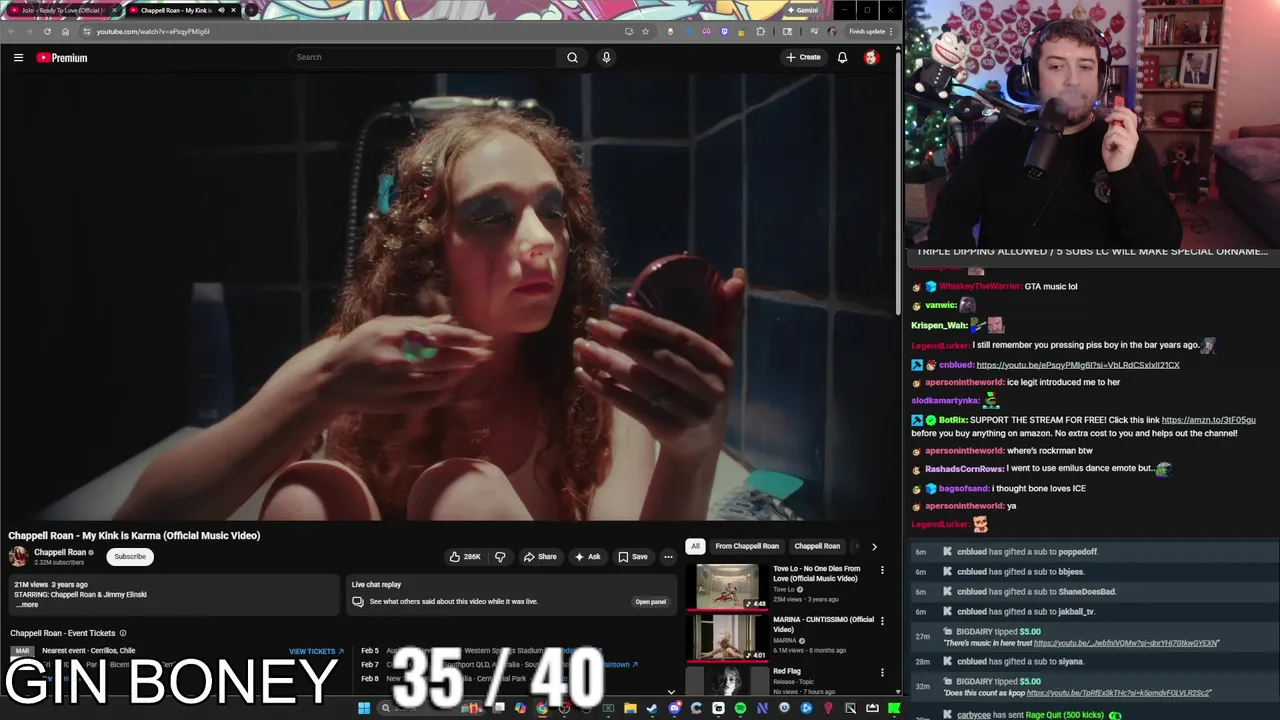Show info about Event Tickets section
This screenshot has width=1280, height=720.
[123, 633]
